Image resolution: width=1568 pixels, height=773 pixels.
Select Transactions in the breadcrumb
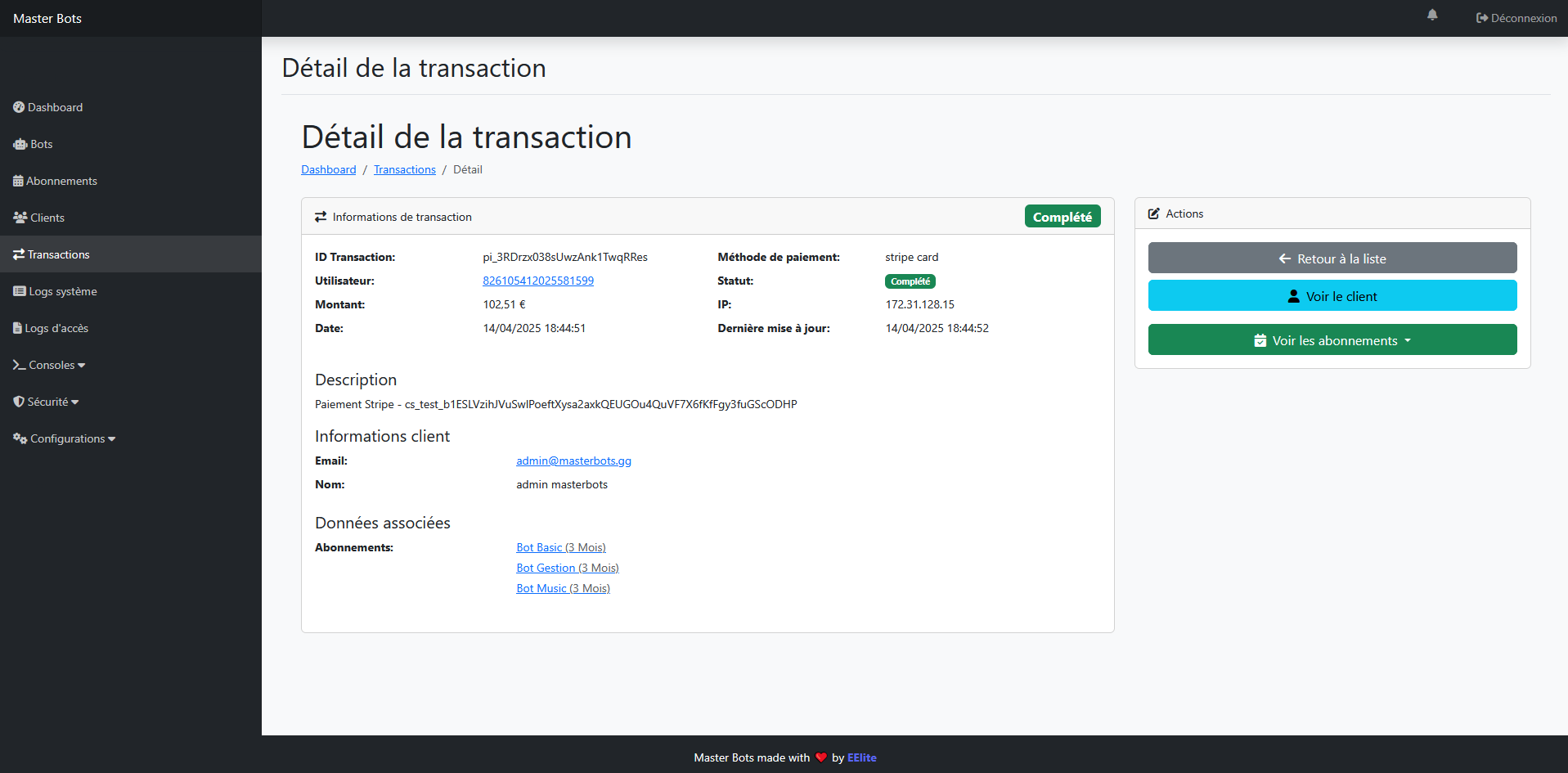click(x=404, y=169)
